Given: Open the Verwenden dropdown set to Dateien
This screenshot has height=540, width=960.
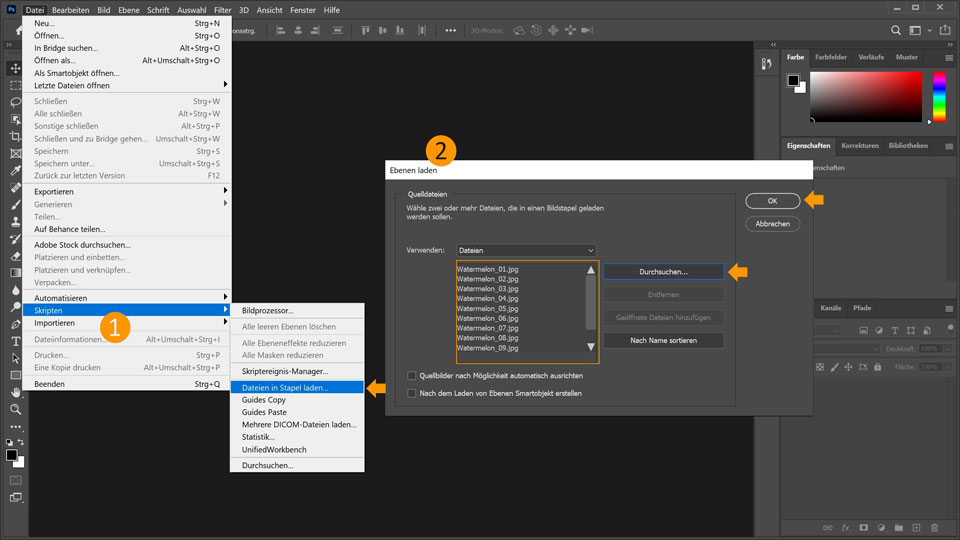Looking at the screenshot, I should pyautogui.click(x=526, y=250).
